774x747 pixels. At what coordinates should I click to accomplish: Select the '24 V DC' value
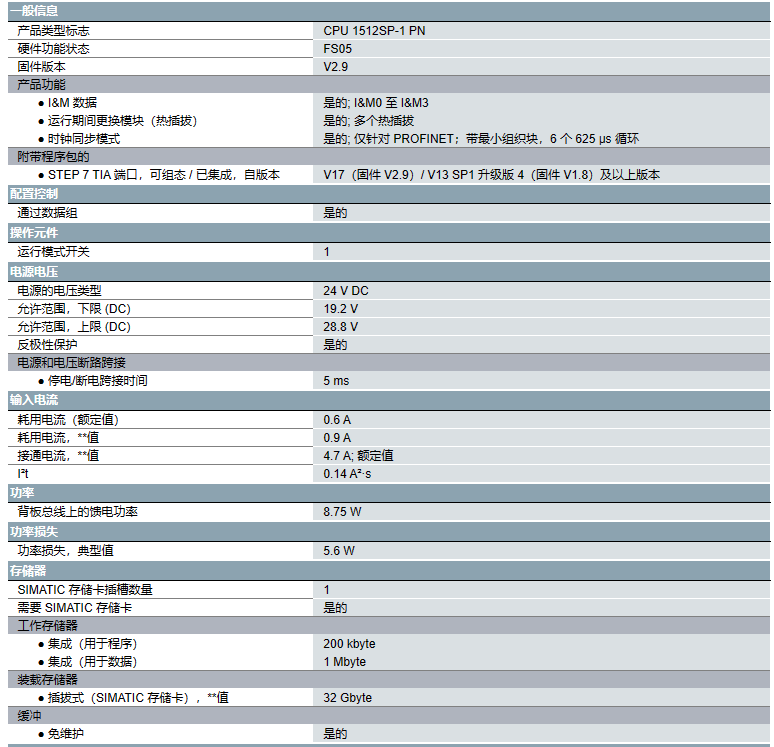[346, 291]
